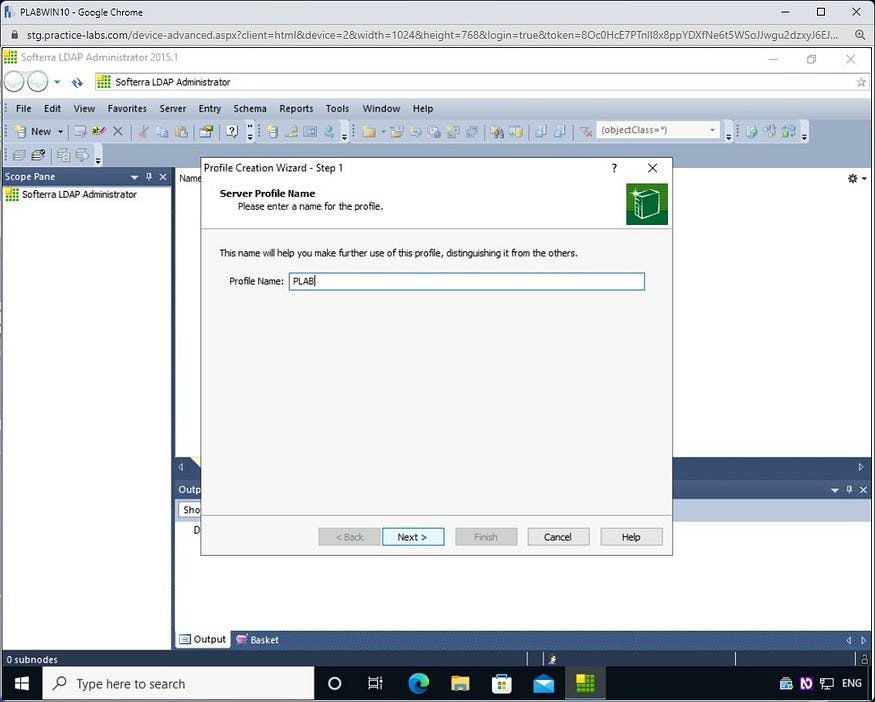Click the Help question mark toolbar icon
This screenshot has height=702, width=875.
pyautogui.click(x=232, y=131)
